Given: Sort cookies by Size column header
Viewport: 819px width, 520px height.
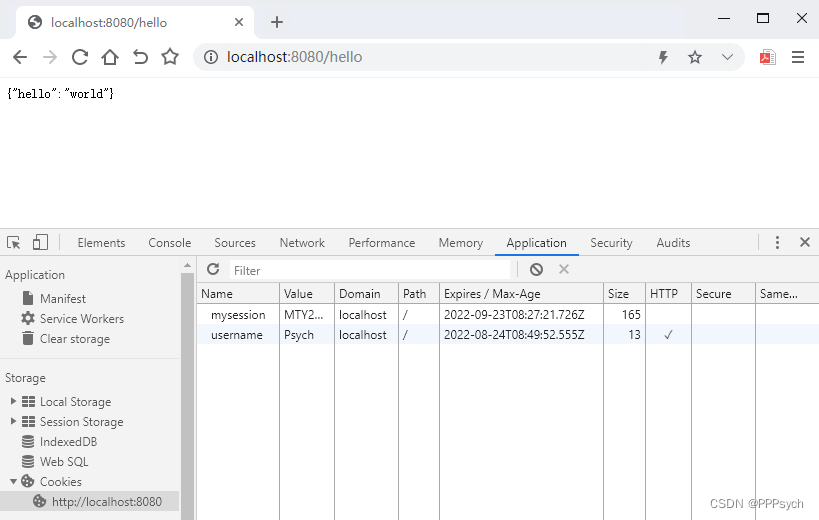Looking at the screenshot, I should 624,294.
